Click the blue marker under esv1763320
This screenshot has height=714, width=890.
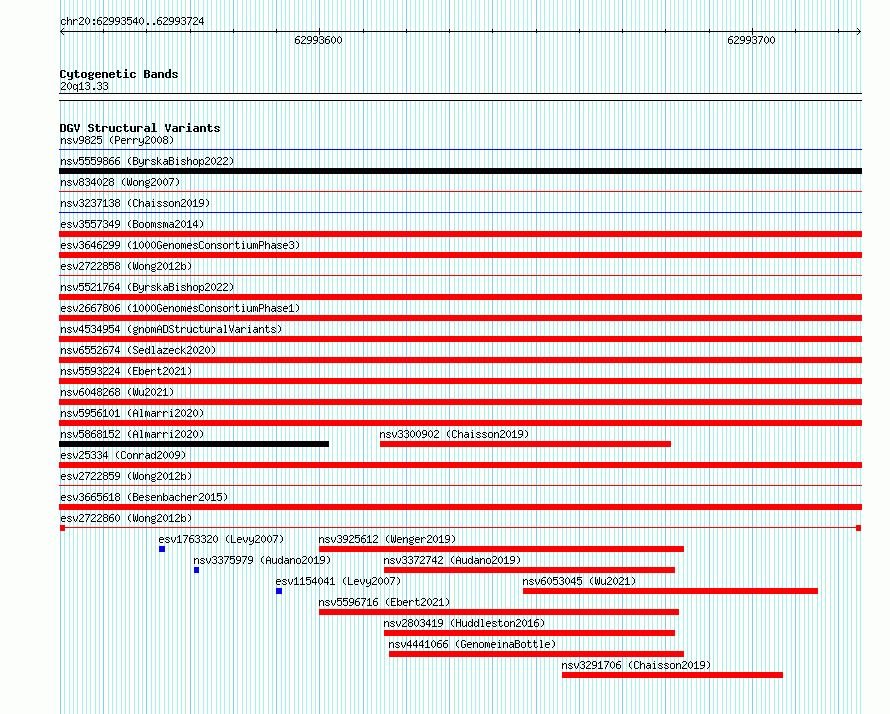point(162,549)
